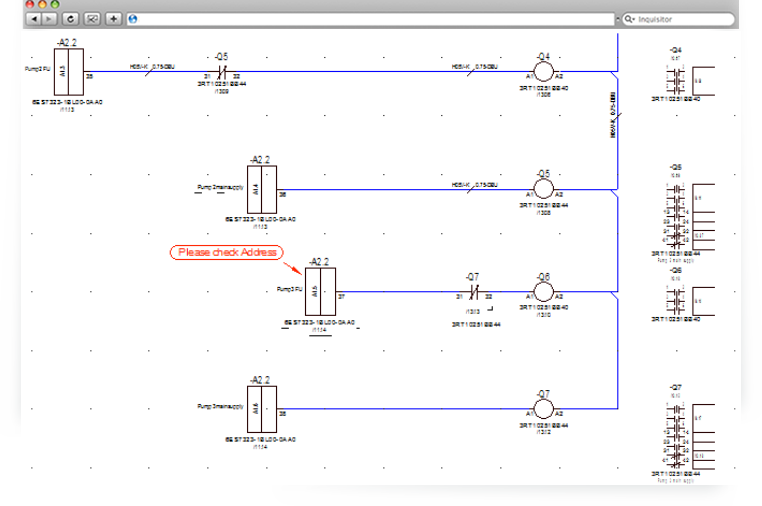The height and width of the screenshot is (506, 762).
Task: Click the globe icon in address bar
Action: click(x=133, y=18)
